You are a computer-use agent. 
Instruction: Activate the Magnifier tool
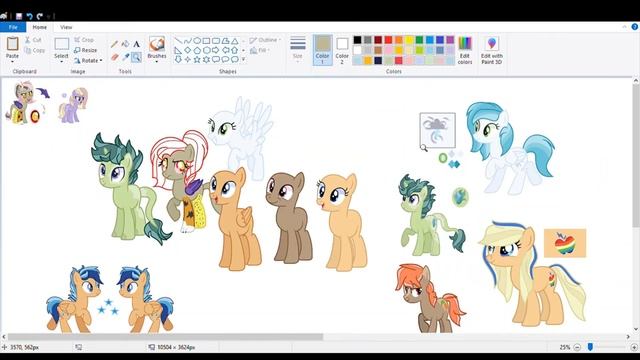(x=136, y=57)
